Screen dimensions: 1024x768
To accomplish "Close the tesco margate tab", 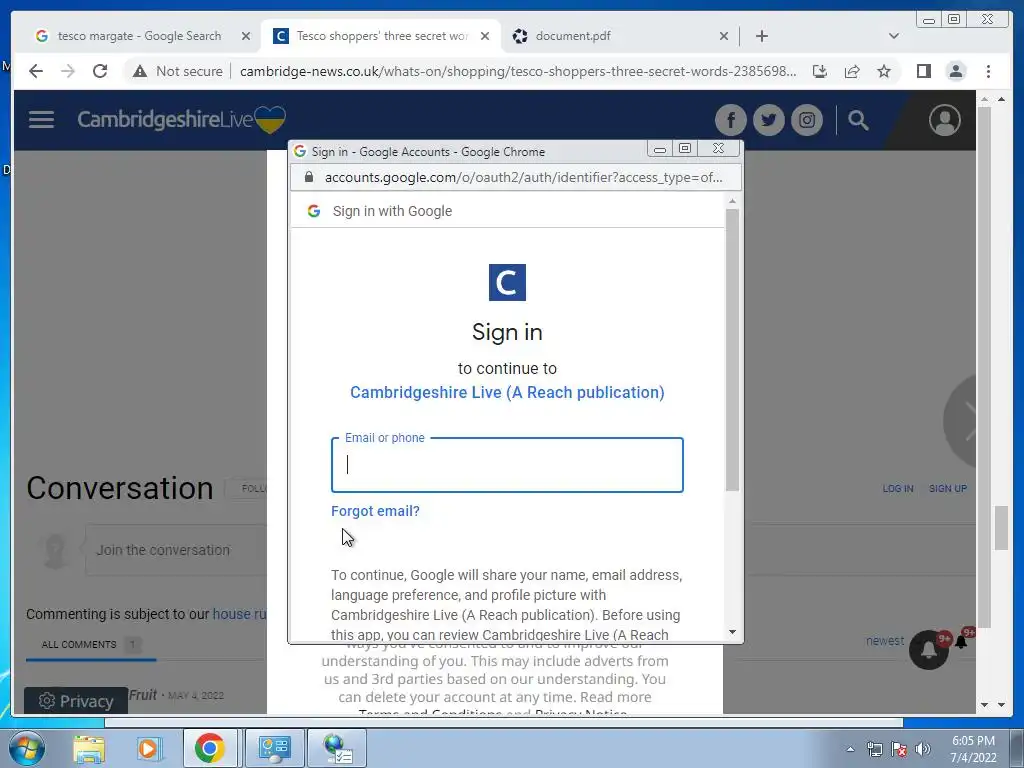I will click(x=246, y=36).
